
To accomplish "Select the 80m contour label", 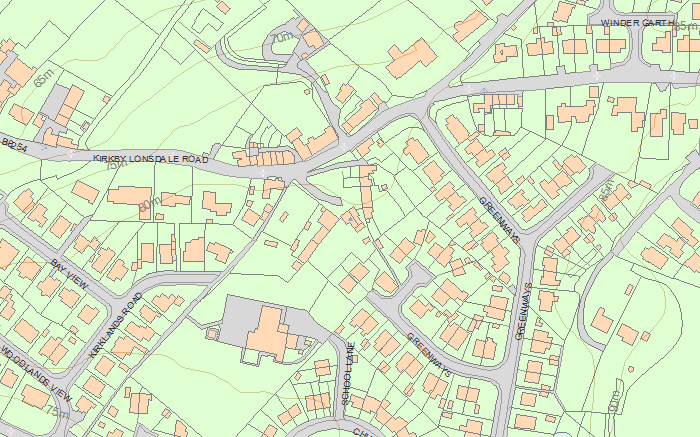I will tap(150, 205).
